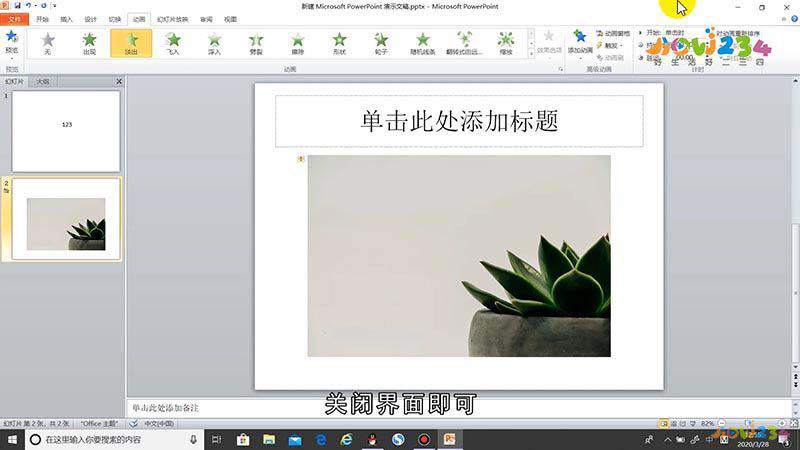Select the succulent plant picture on slide
The height and width of the screenshot is (450, 800).
tap(459, 256)
